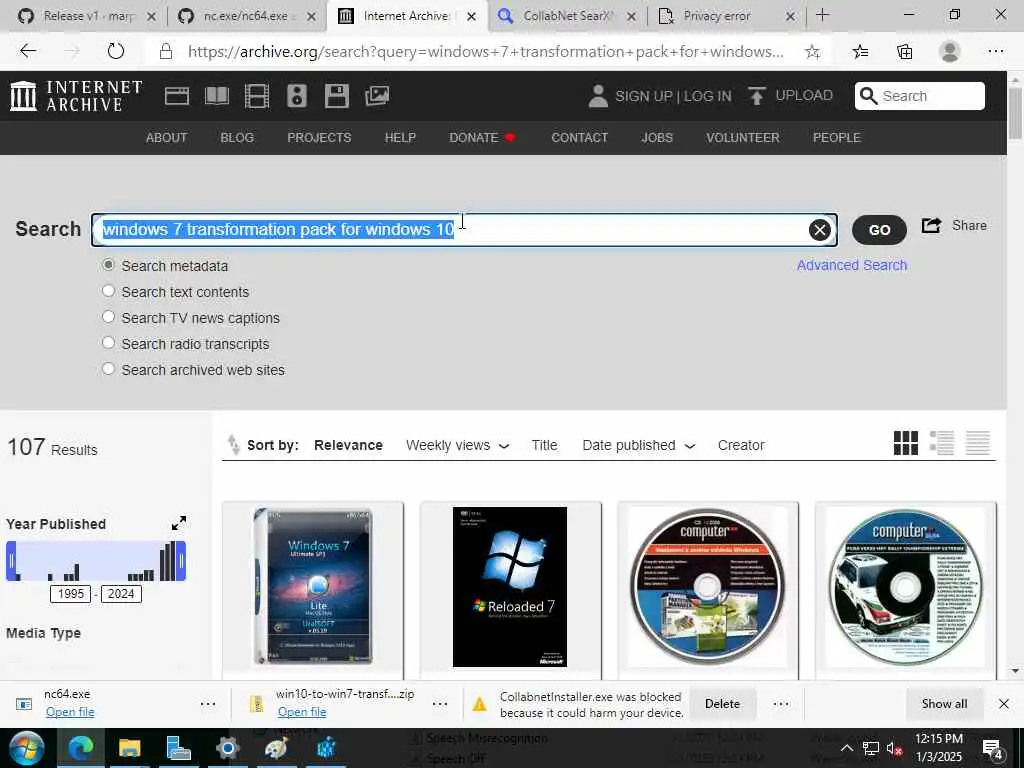Viewport: 1024px width, 768px height.
Task: Open options for win10-to-win7 zip download
Action: (x=440, y=704)
